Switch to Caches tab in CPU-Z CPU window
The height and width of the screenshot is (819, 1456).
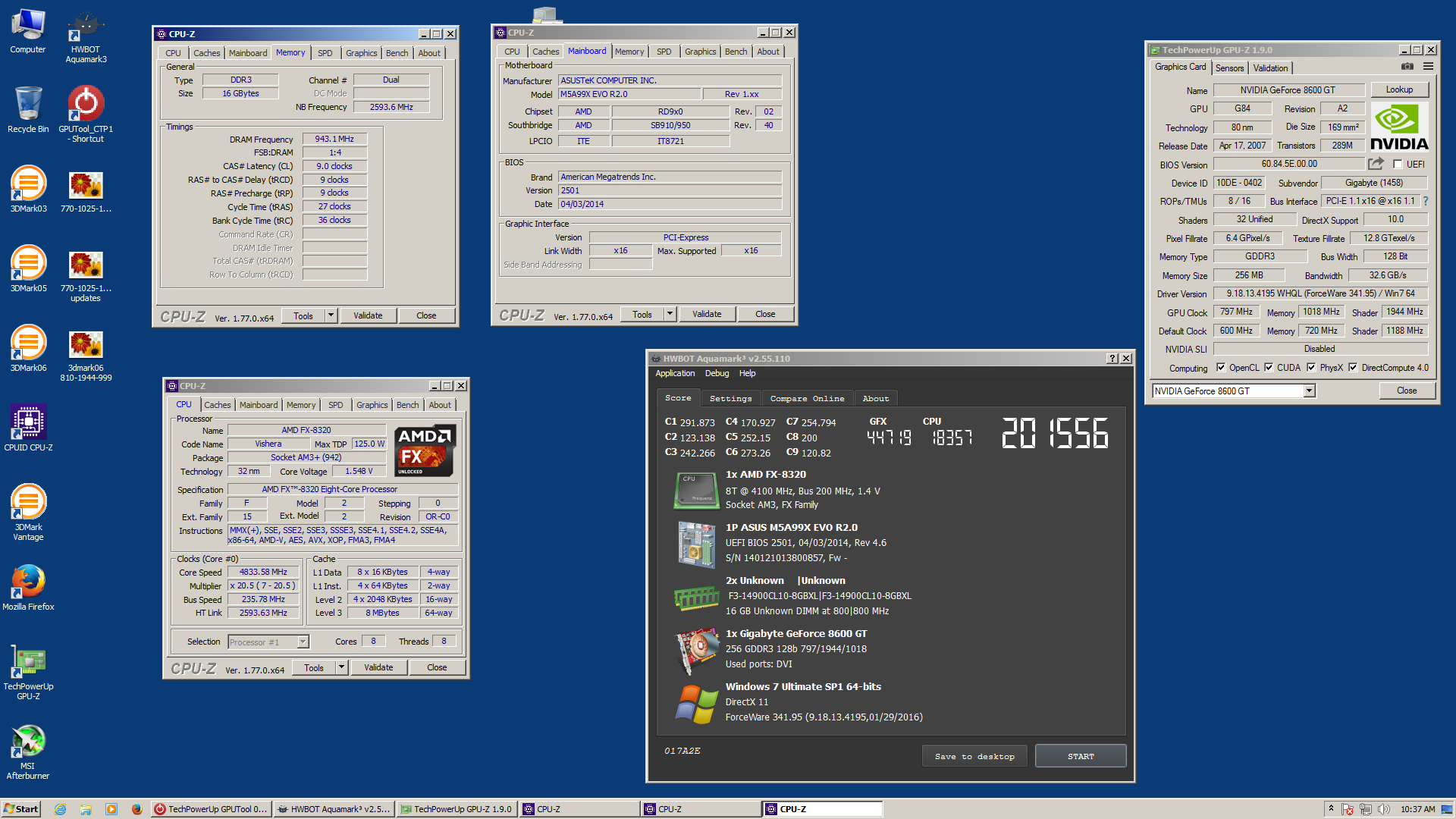pos(217,405)
